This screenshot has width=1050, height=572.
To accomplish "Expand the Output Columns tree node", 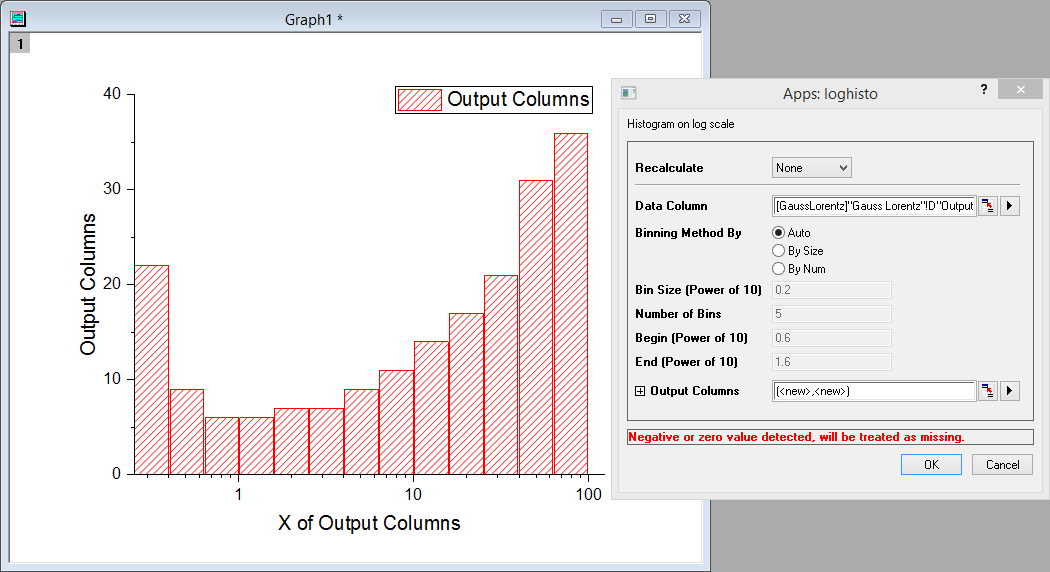I will coord(640,391).
